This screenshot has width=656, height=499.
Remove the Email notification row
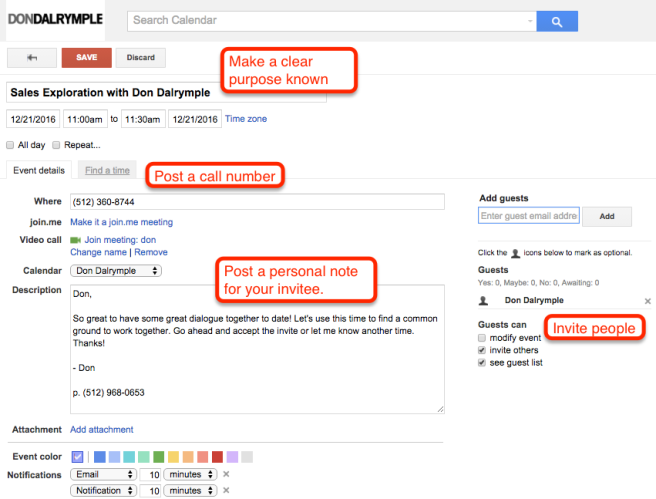click(x=225, y=474)
